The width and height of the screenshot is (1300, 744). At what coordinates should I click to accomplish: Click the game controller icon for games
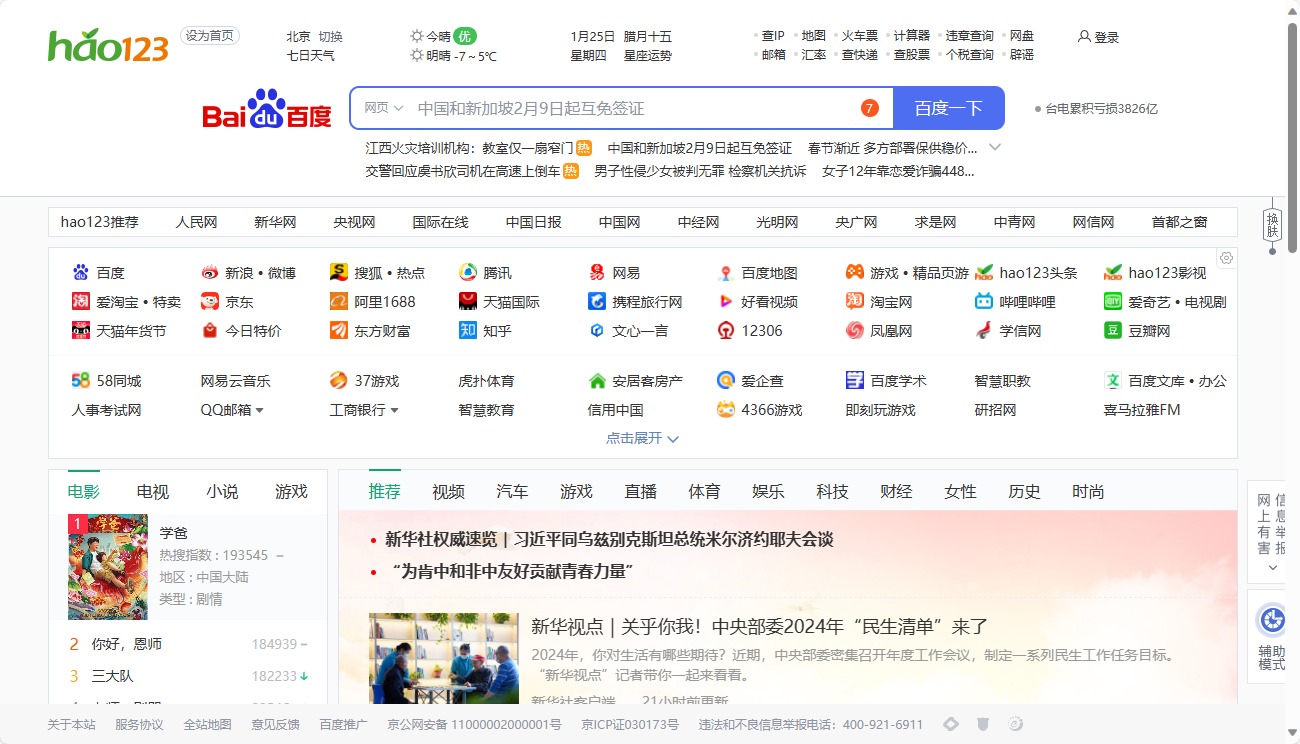point(854,272)
